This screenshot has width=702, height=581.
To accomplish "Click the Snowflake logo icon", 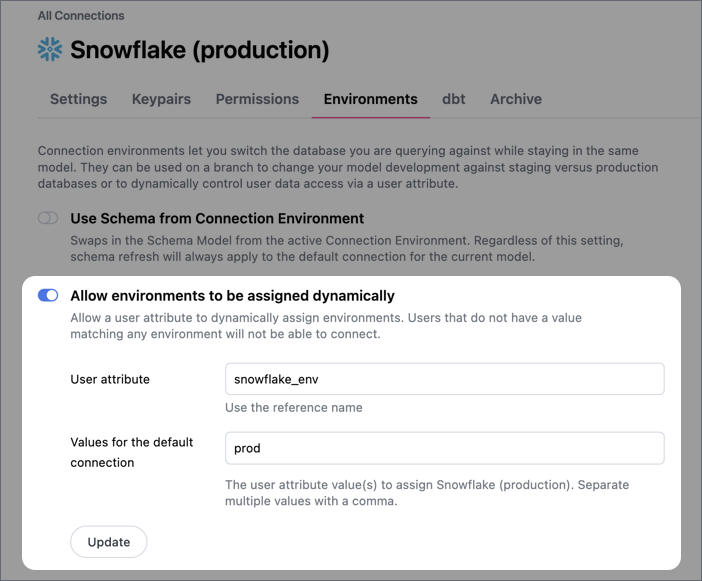I will (x=50, y=50).
